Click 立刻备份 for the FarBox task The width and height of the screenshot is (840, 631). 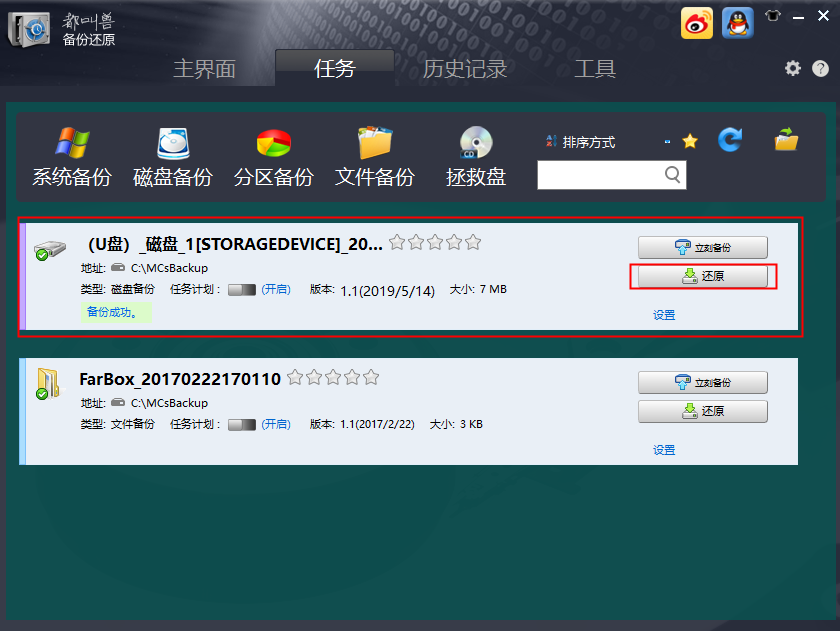[x=702, y=382]
